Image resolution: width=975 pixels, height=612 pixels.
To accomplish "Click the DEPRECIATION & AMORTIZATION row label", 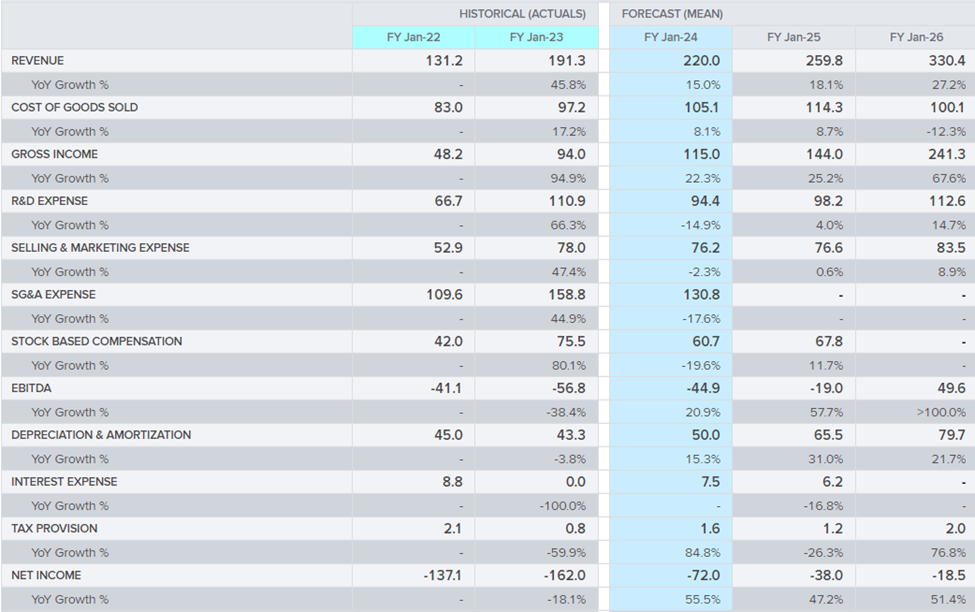I will point(101,435).
